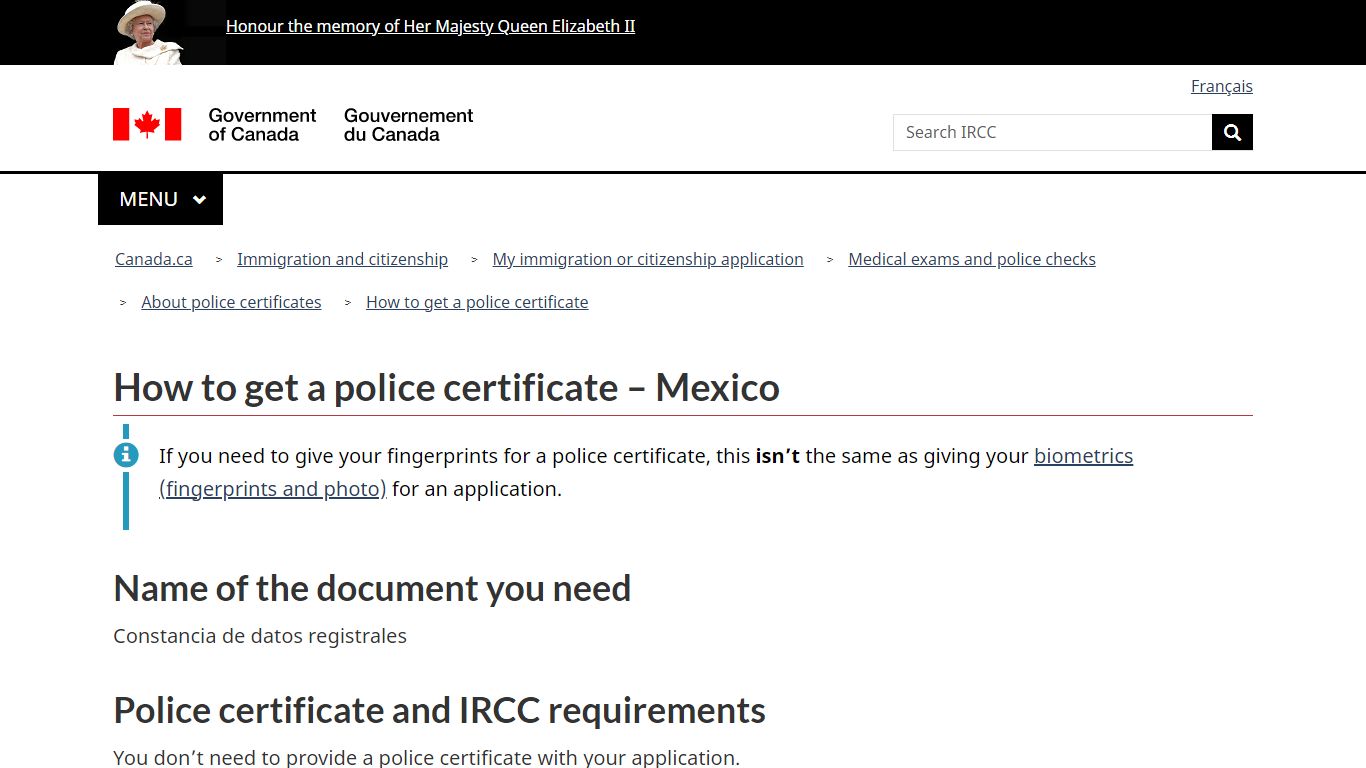Click the sentence 'You don't need to provide a police certificate'
This screenshot has width=1366, height=768.
coord(426,757)
